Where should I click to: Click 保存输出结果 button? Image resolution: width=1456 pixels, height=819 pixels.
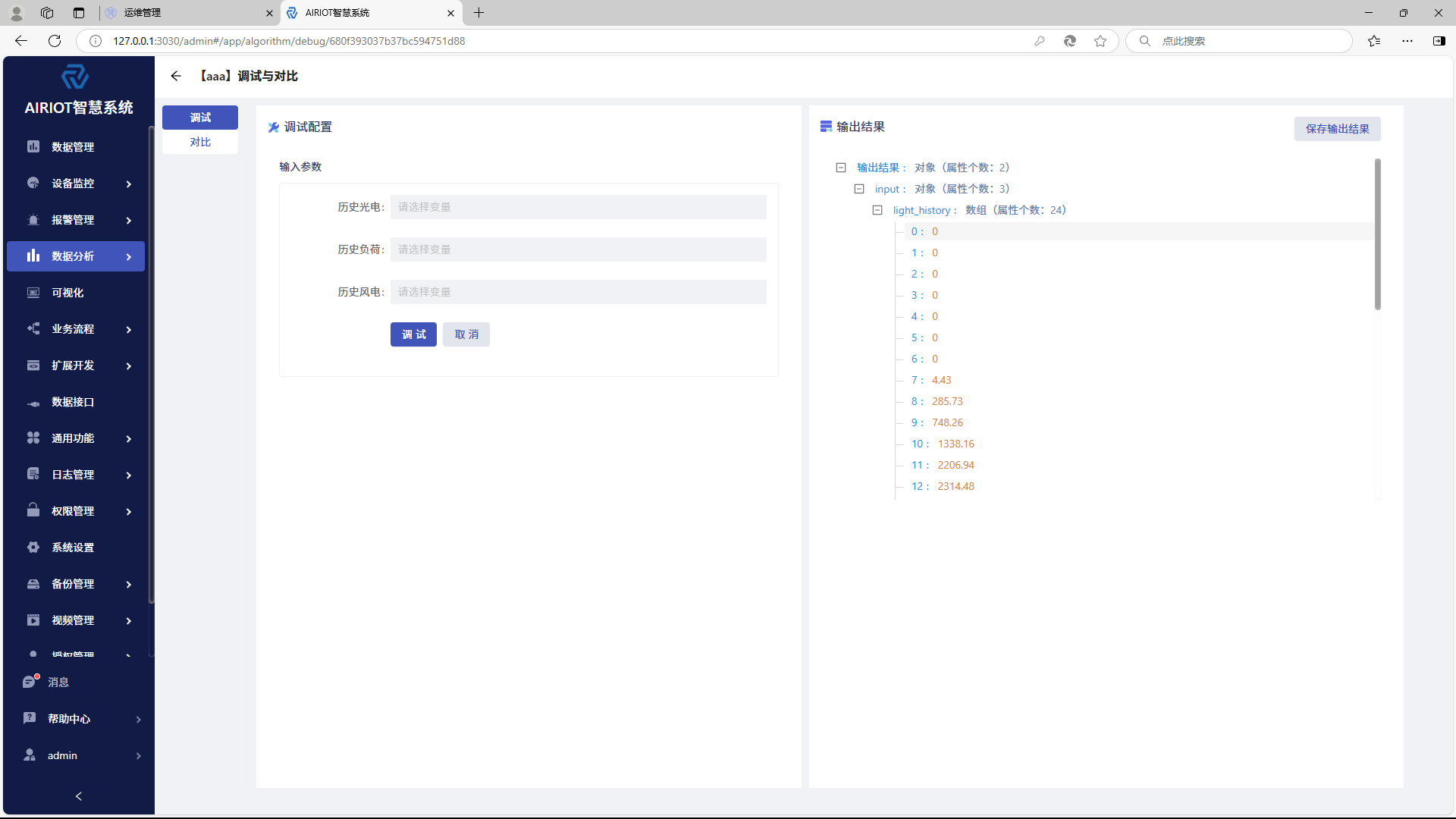(x=1337, y=129)
